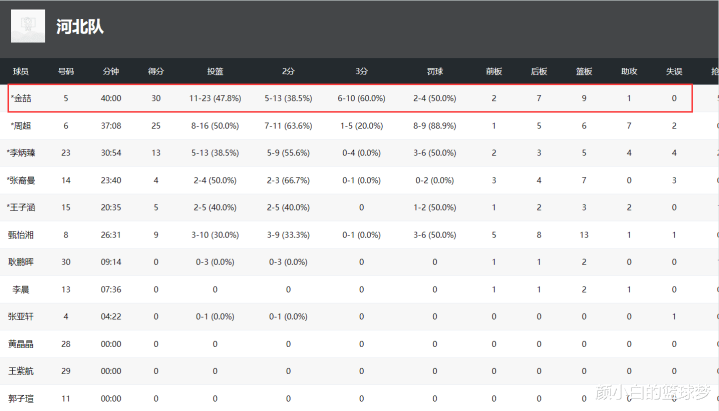Open player 金喆's profile
The width and height of the screenshot is (719, 411).
(x=22, y=99)
